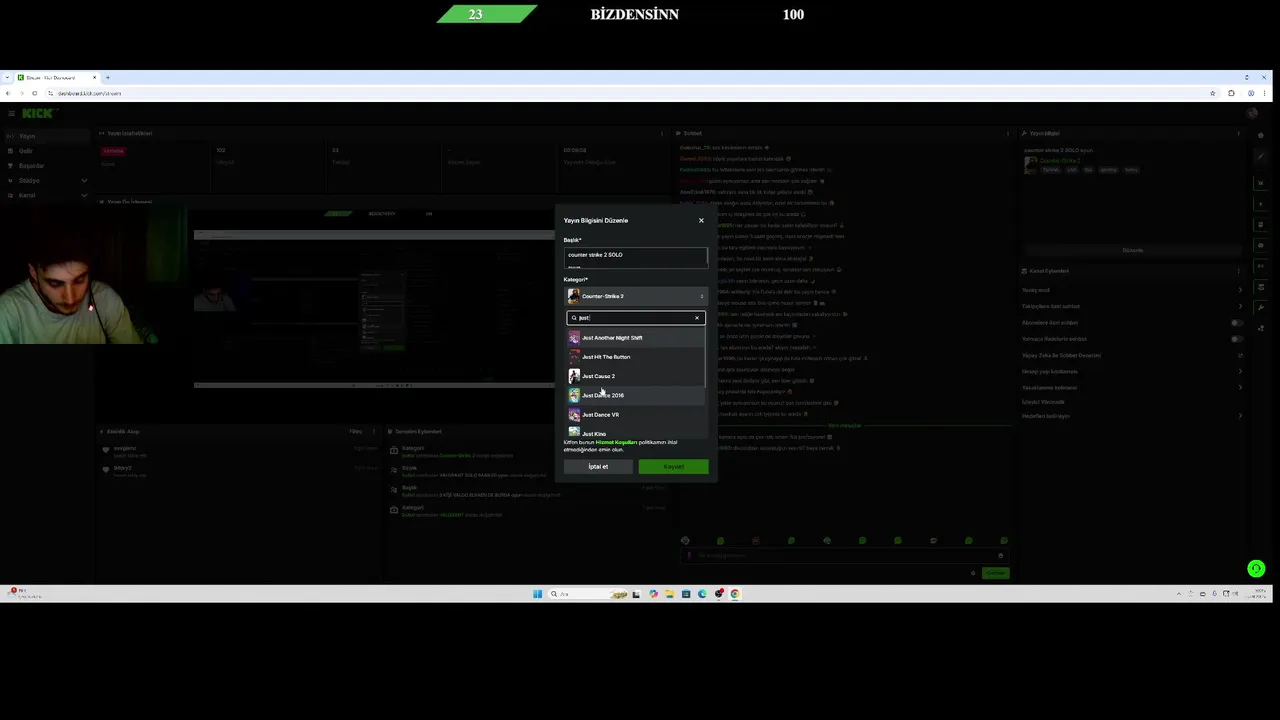Expand the Yavaş mod row
The width and height of the screenshot is (1280, 720).
[1132, 291]
